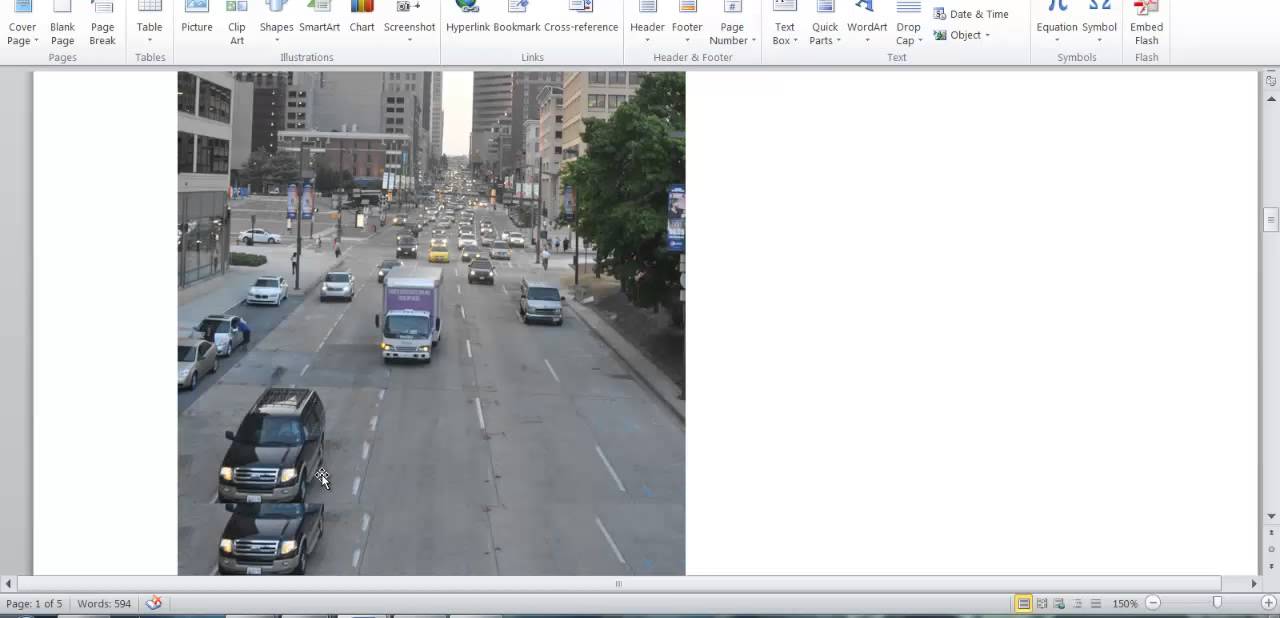The height and width of the screenshot is (618, 1280).
Task: Open the word count from status bar
Action: (104, 604)
